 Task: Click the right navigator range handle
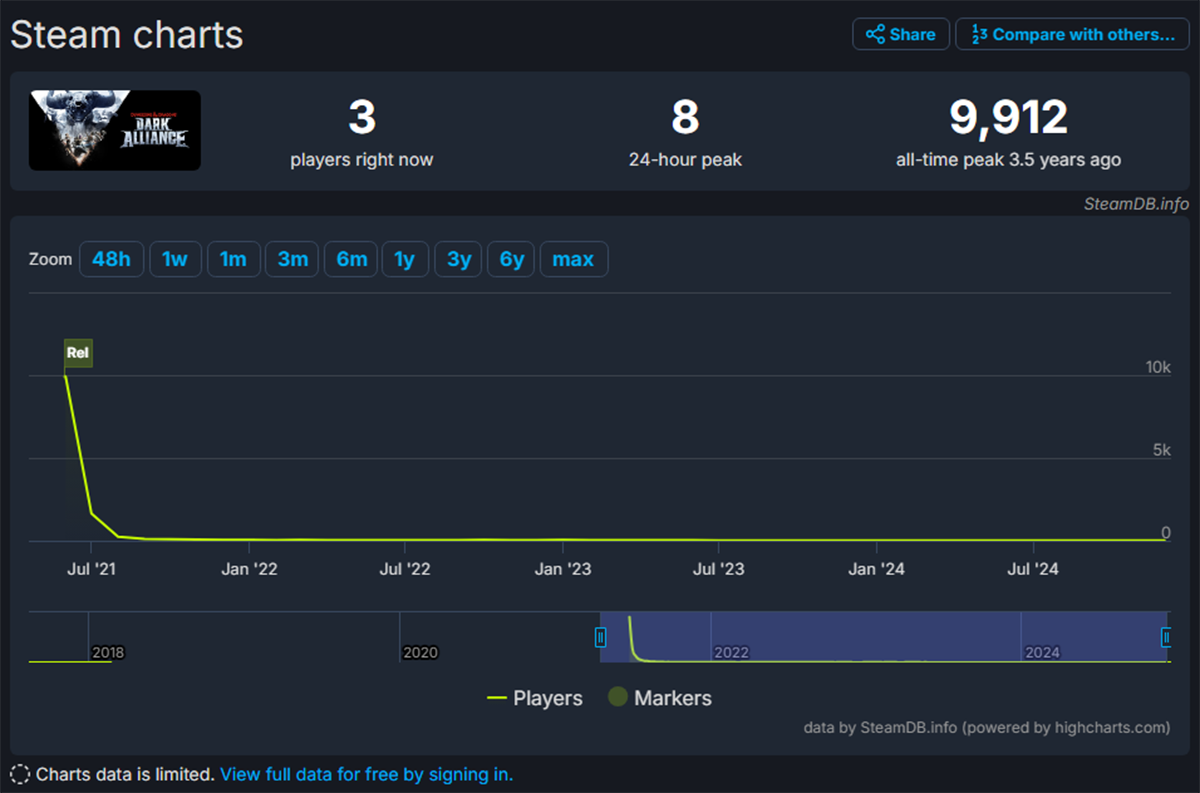click(x=1166, y=637)
